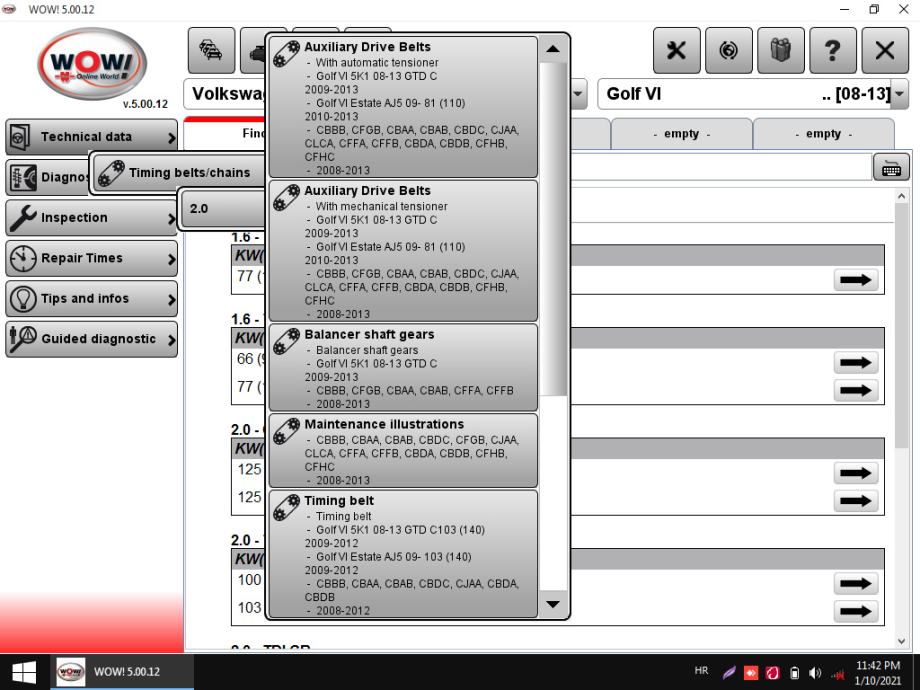The height and width of the screenshot is (690, 920).
Task: Click the Inspection wrench icon
Action: pyautogui.click(x=22, y=218)
